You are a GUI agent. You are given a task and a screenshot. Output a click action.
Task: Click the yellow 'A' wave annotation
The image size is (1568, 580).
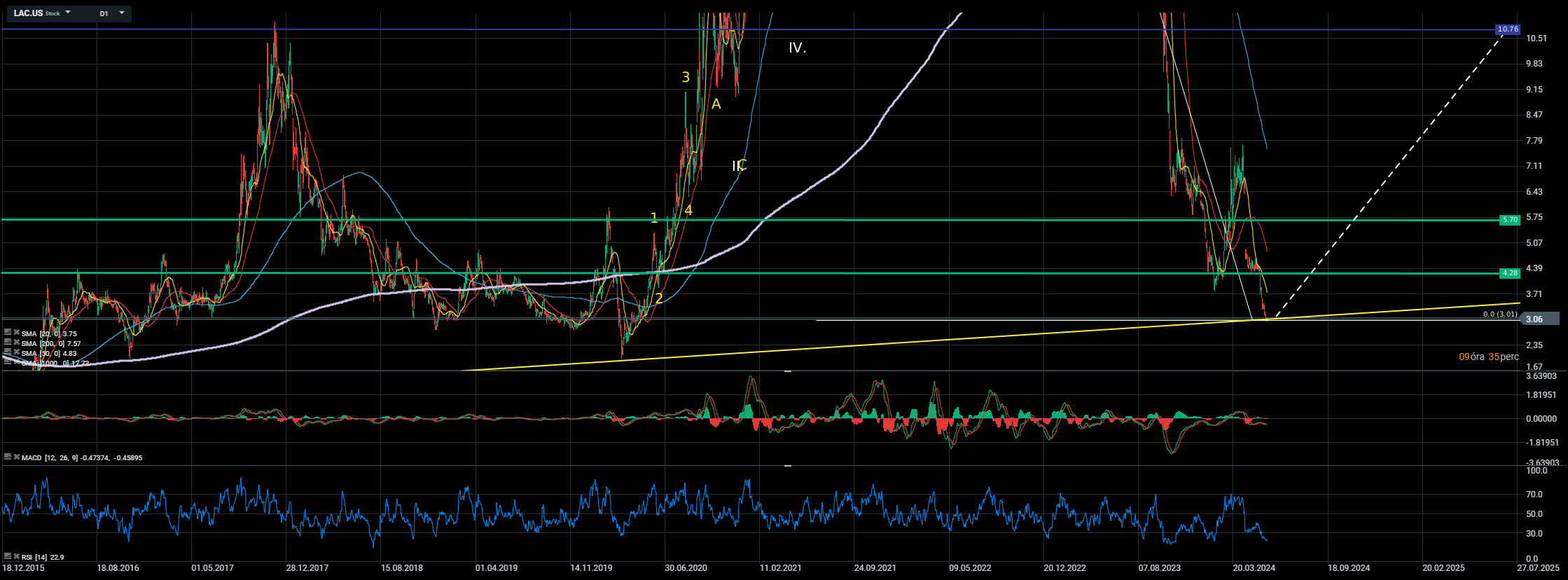tap(716, 104)
